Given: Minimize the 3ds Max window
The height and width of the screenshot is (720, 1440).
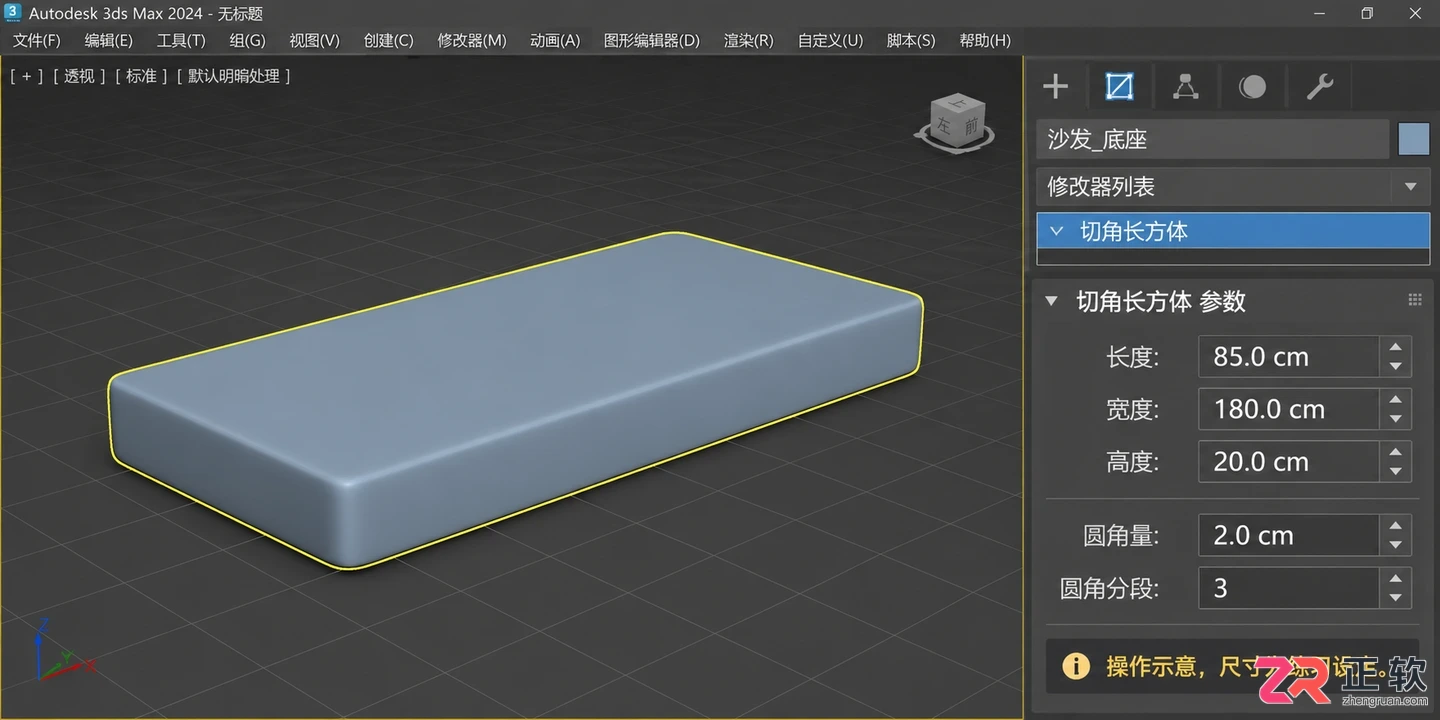Looking at the screenshot, I should coord(1318,13).
